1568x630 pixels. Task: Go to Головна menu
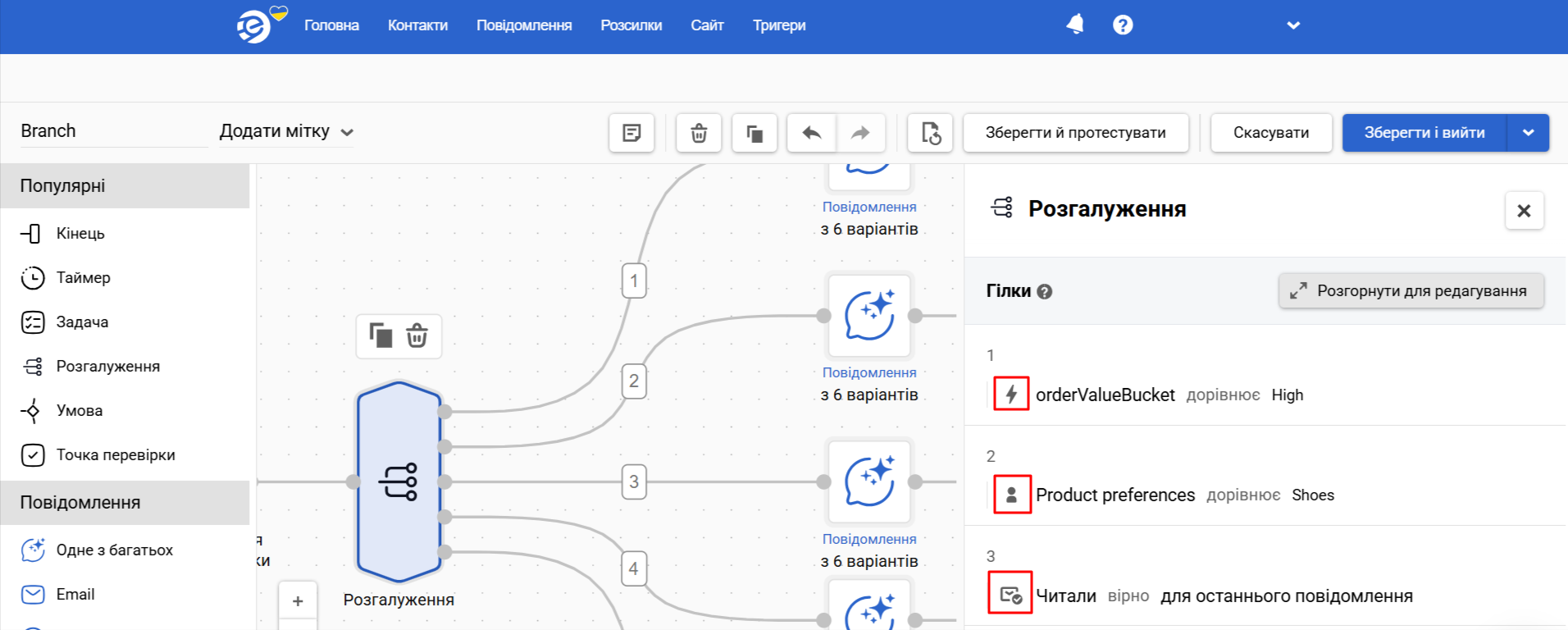coord(331,25)
